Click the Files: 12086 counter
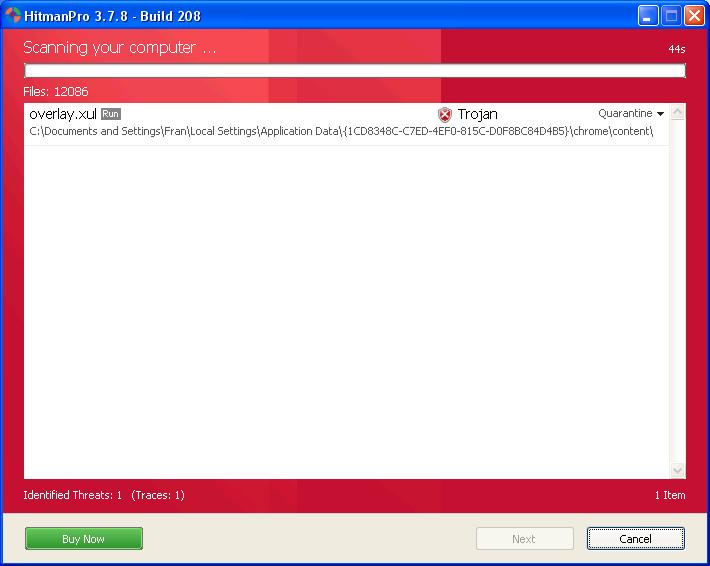Screen dimensions: 710x566 coord(56,91)
